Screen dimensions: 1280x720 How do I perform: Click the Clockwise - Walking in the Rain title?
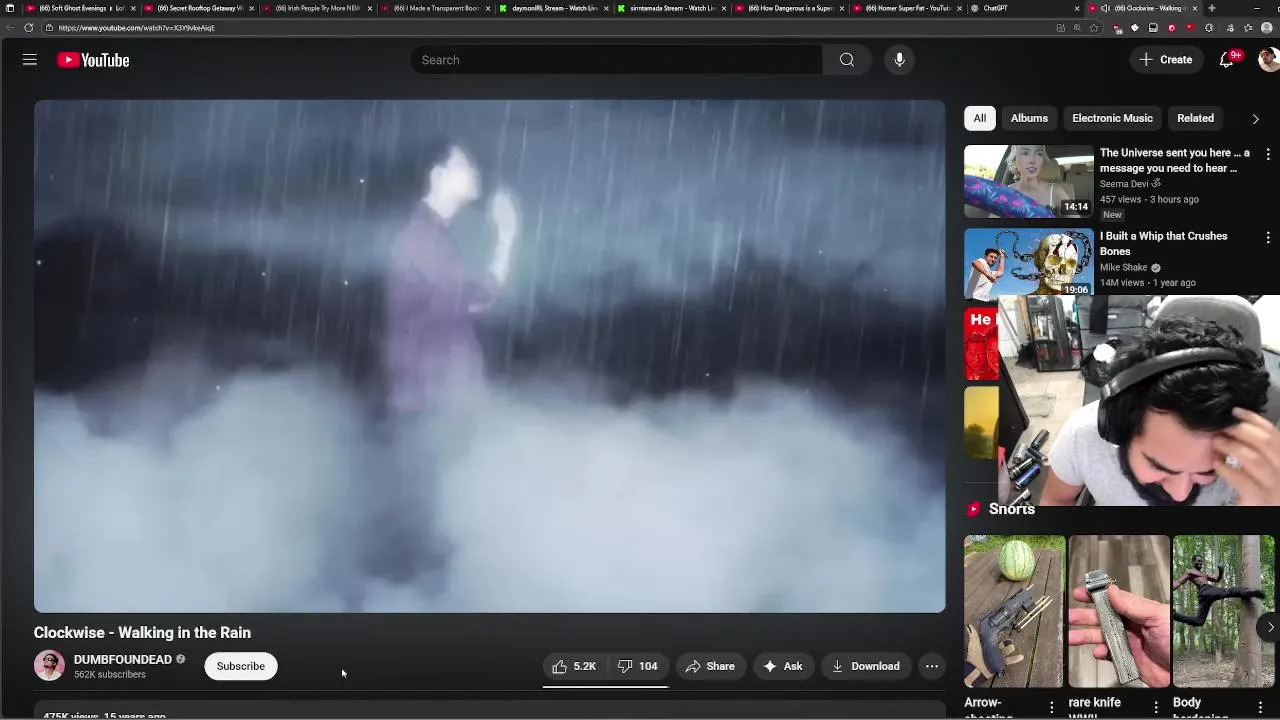(142, 633)
